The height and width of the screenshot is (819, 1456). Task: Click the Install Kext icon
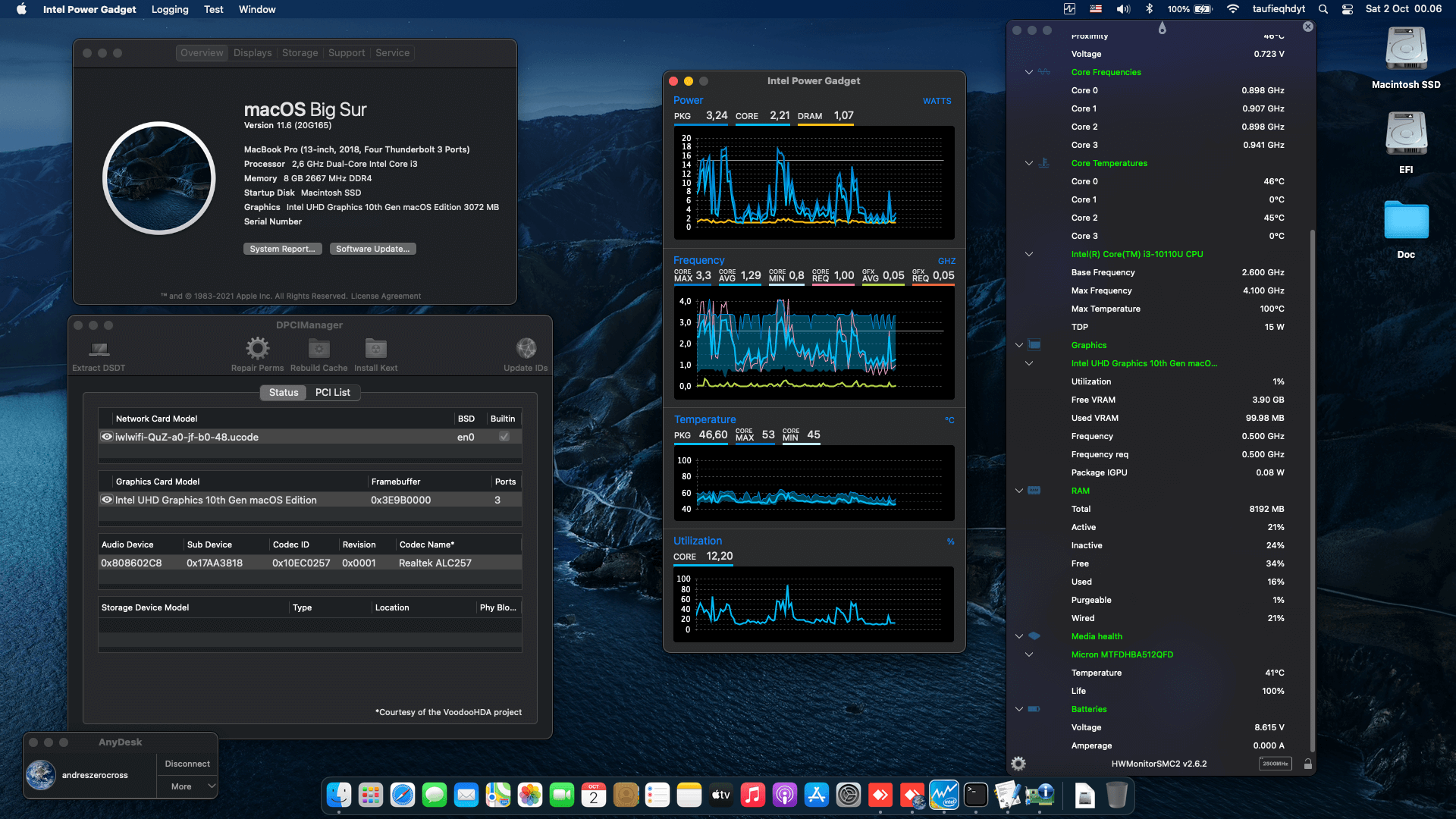[375, 348]
